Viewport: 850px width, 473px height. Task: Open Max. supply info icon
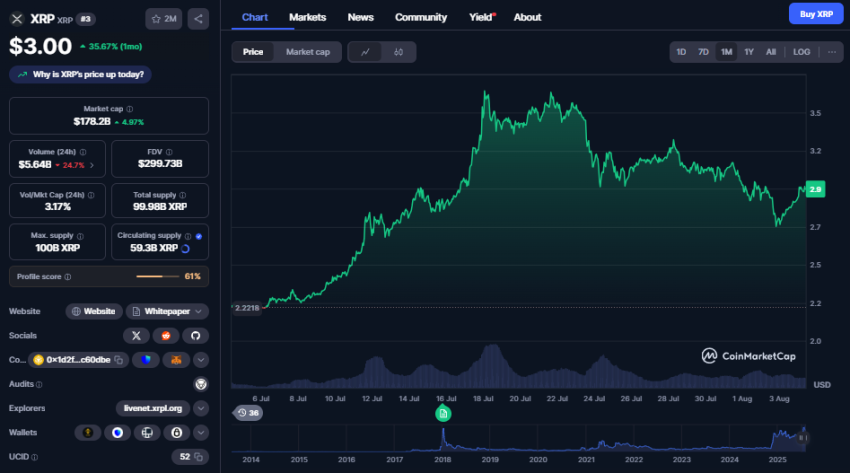click(x=80, y=236)
